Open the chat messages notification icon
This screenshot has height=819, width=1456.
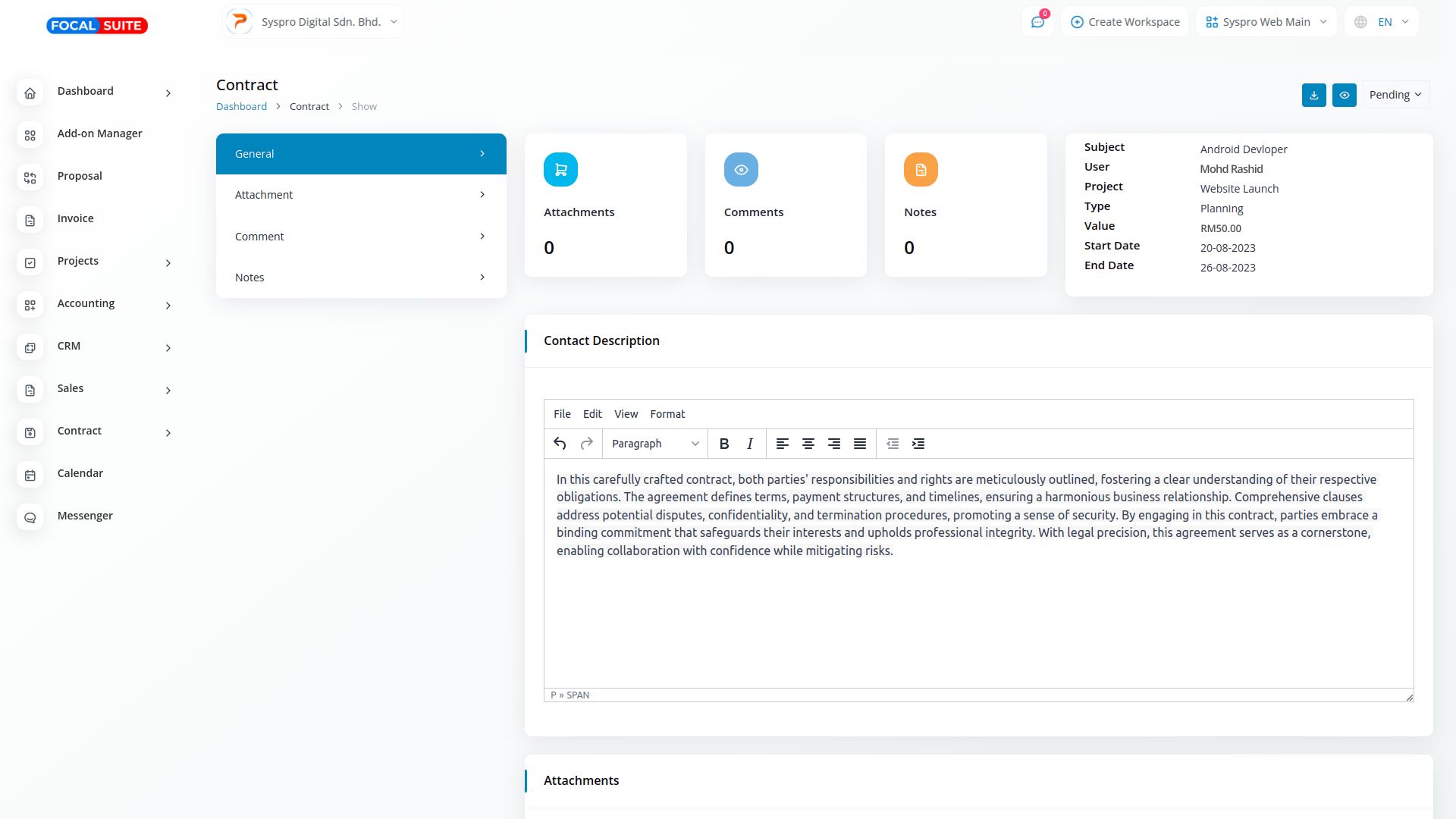point(1037,22)
